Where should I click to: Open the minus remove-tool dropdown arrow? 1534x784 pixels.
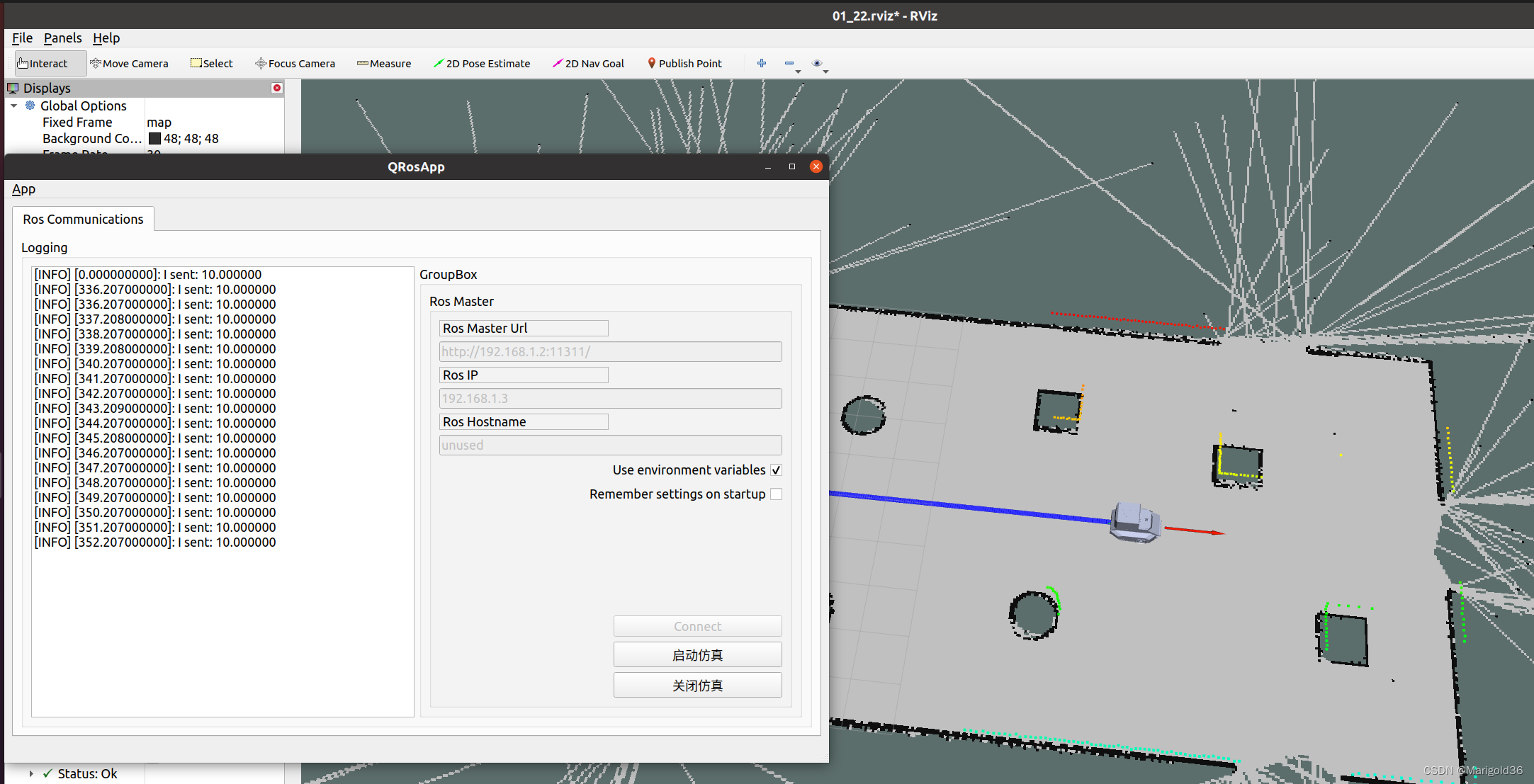(798, 72)
